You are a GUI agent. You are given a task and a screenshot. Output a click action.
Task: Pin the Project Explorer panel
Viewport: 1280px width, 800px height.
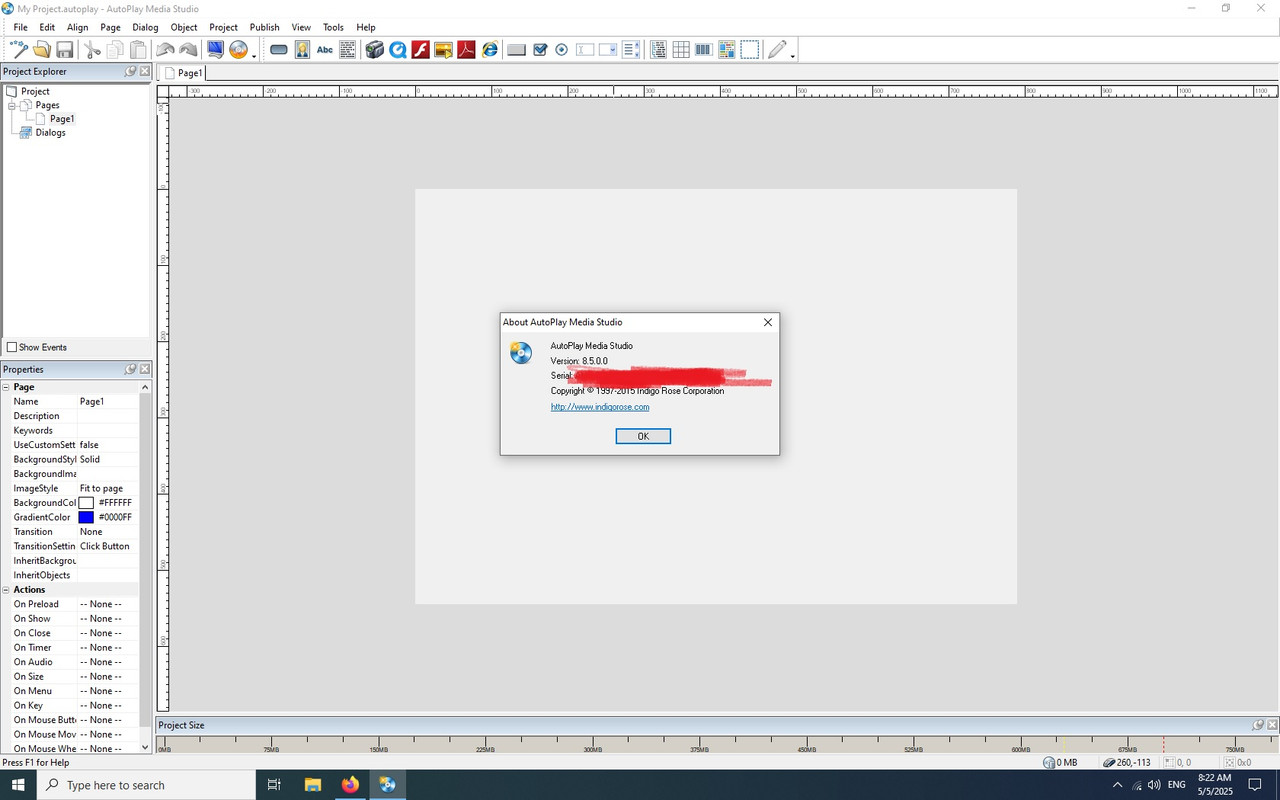click(131, 71)
